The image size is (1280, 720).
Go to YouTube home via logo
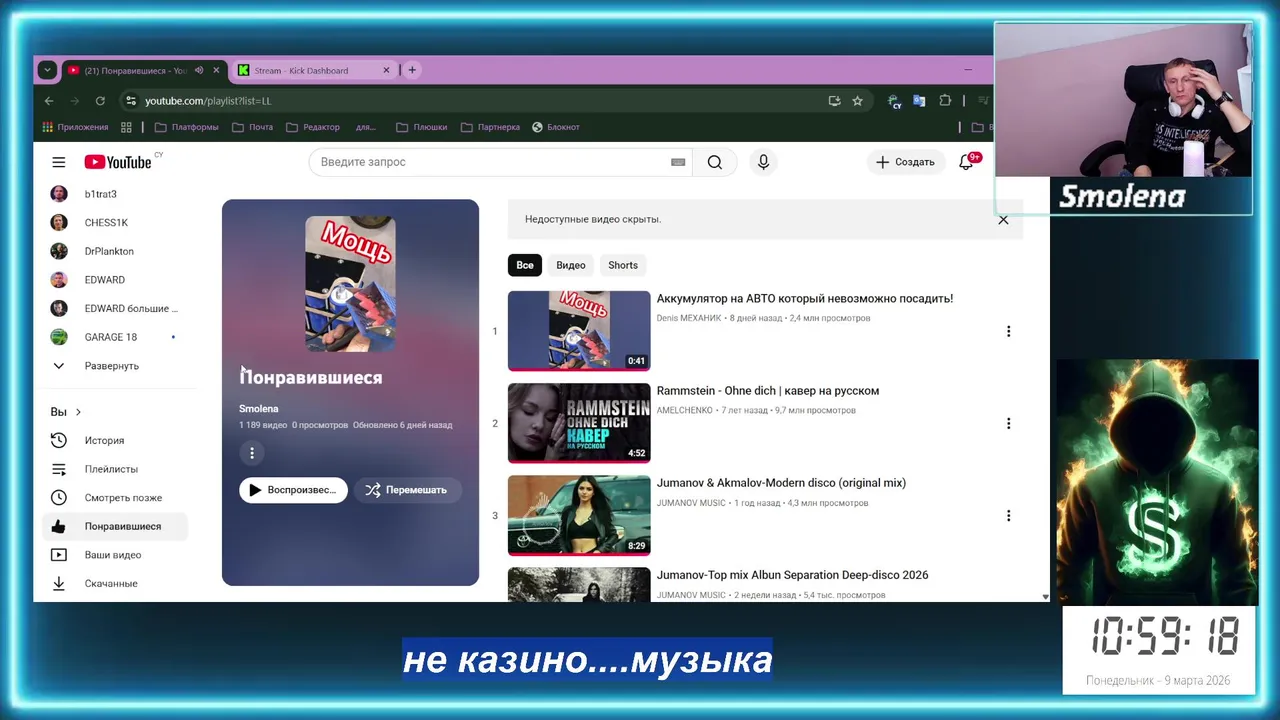click(118, 162)
